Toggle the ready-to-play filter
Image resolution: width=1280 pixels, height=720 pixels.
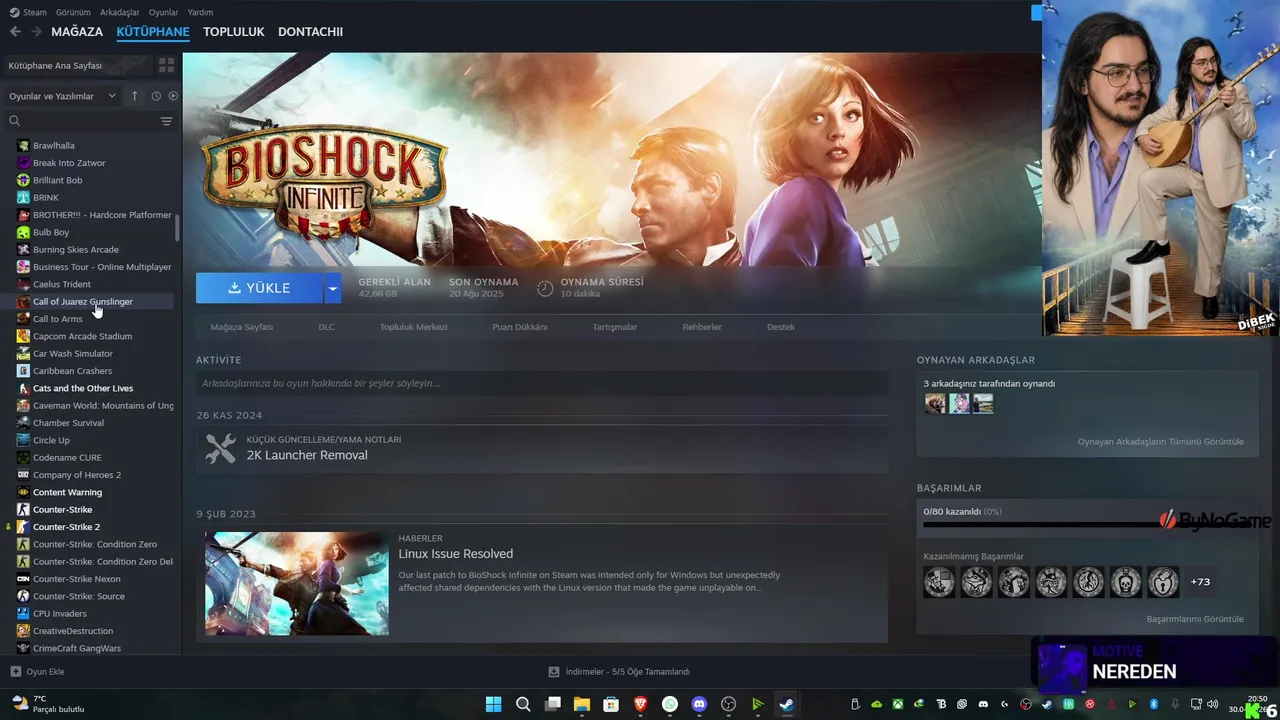pos(173,96)
